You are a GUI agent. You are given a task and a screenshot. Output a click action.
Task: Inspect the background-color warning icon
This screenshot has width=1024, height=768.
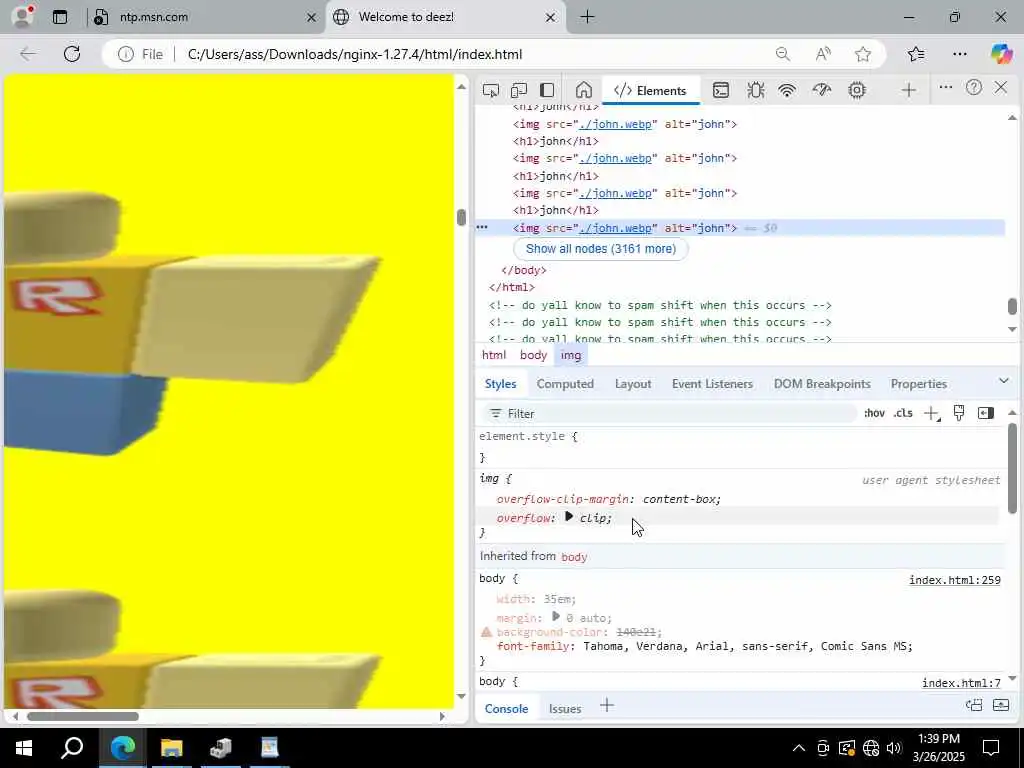pyautogui.click(x=486, y=632)
